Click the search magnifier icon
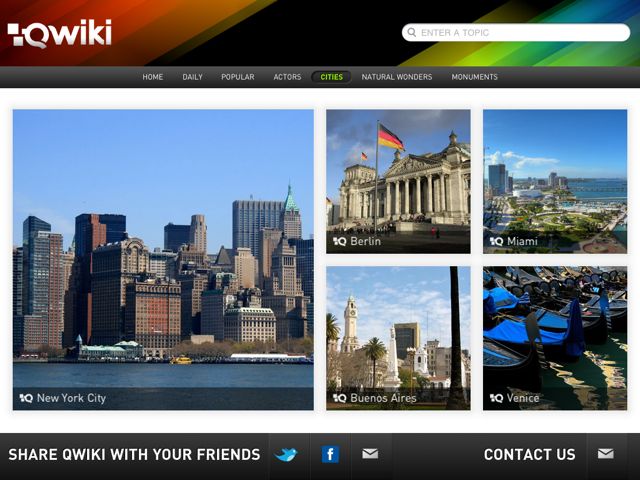Viewport: 640px width, 480px height. [412, 32]
